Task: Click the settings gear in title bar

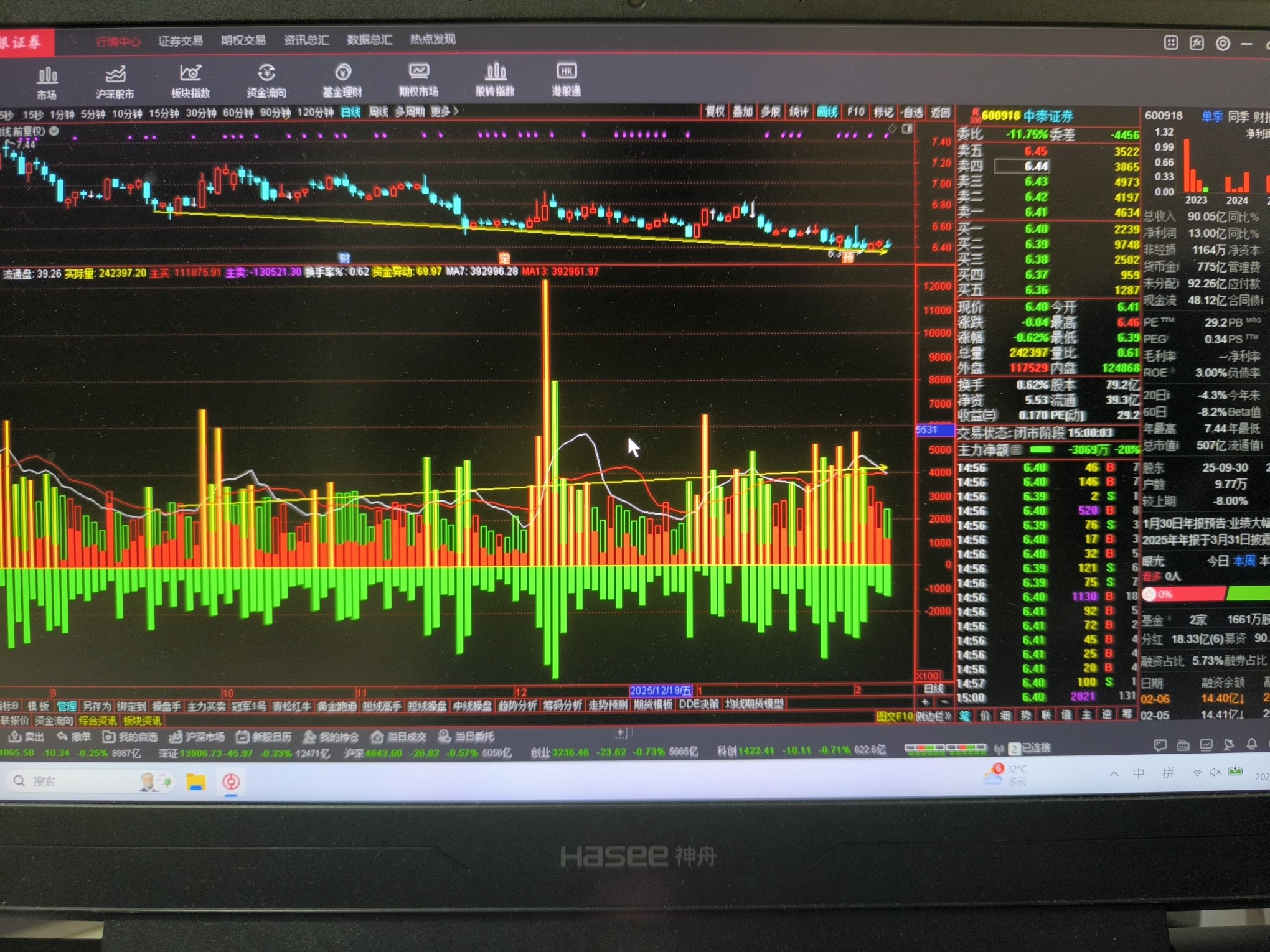Action: 1223,44
